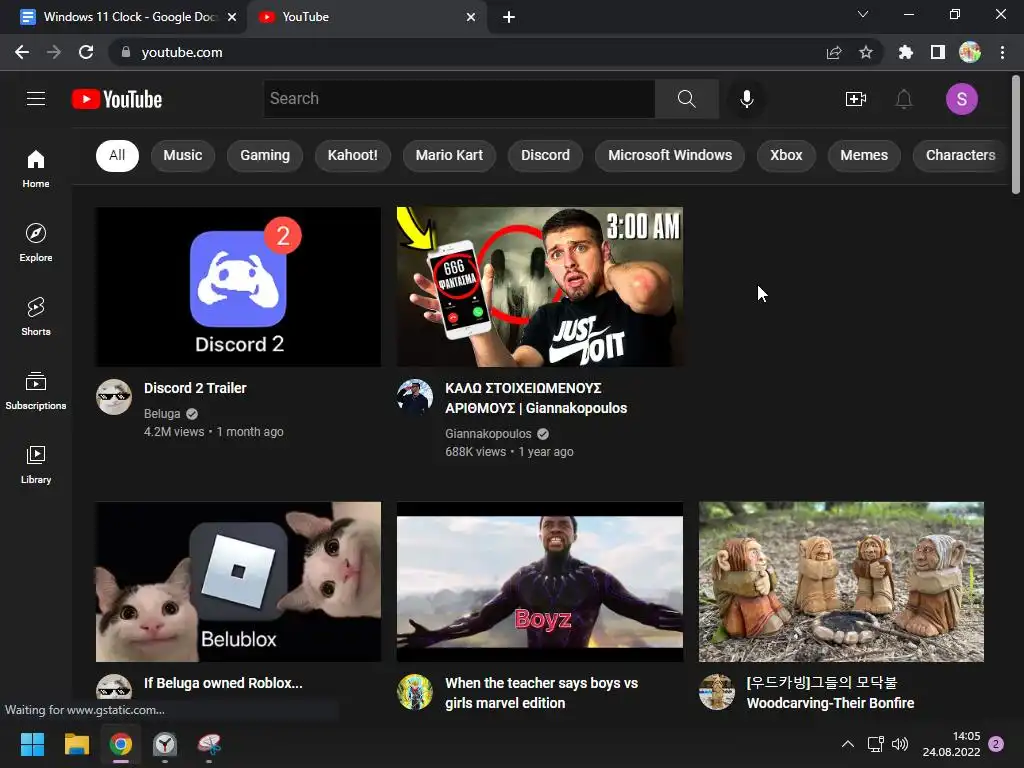This screenshot has height=768, width=1024.
Task: Open If Beluga owned Roblox title
Action: [223, 683]
